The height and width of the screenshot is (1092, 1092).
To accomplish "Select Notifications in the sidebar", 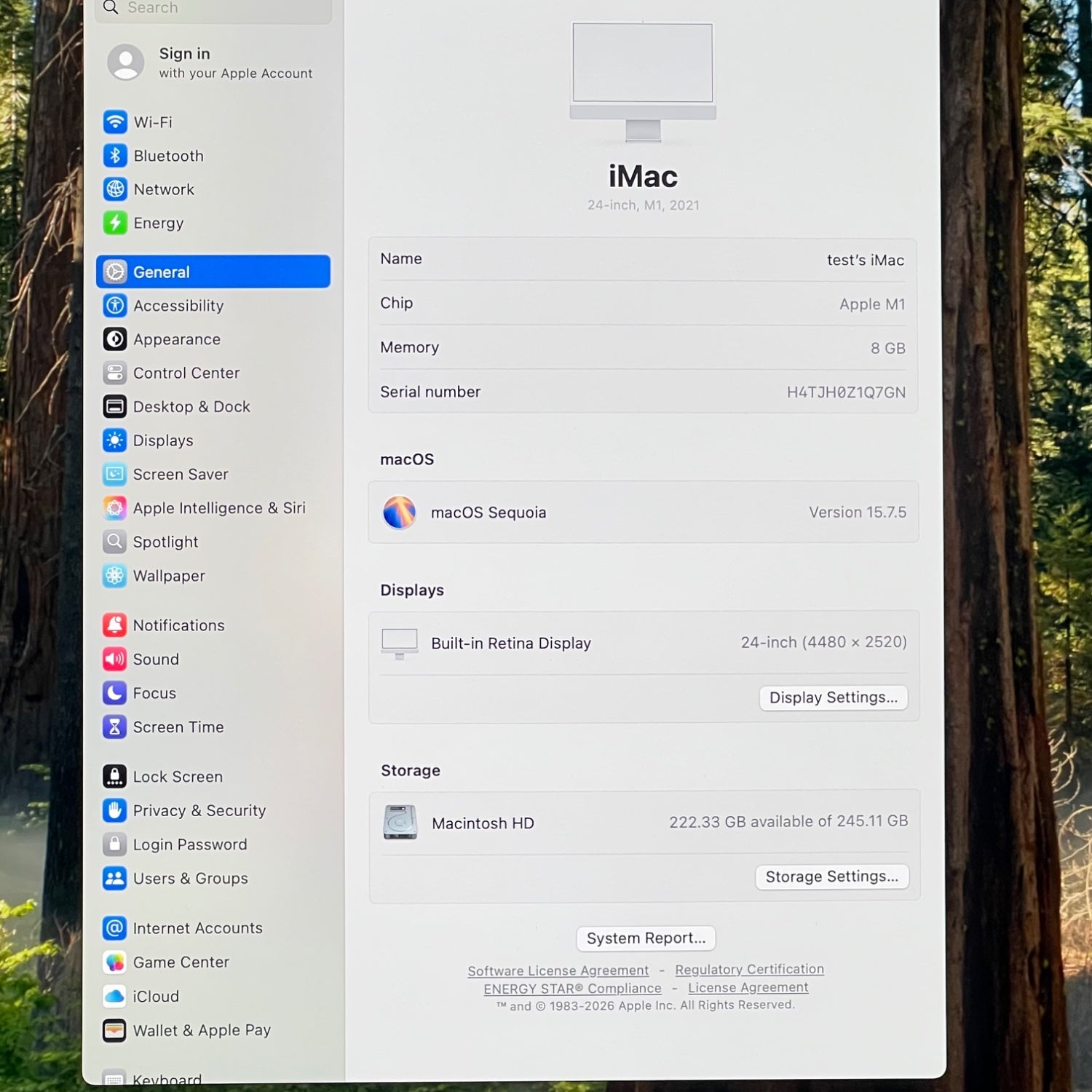I will [x=178, y=625].
